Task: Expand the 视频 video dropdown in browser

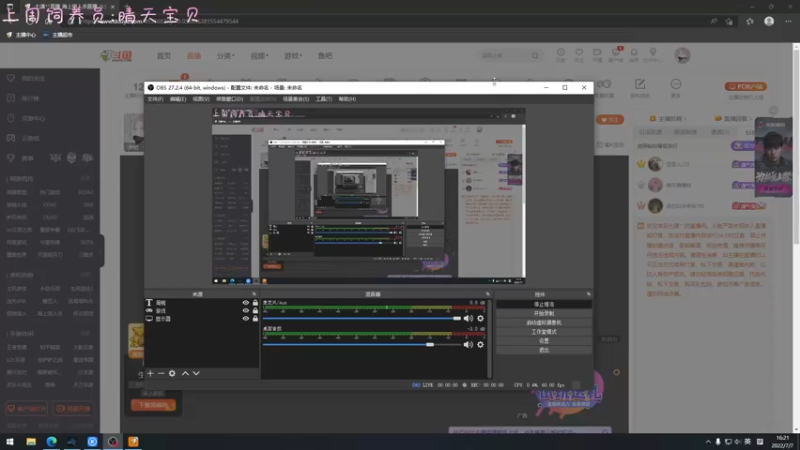Action: tap(259, 56)
